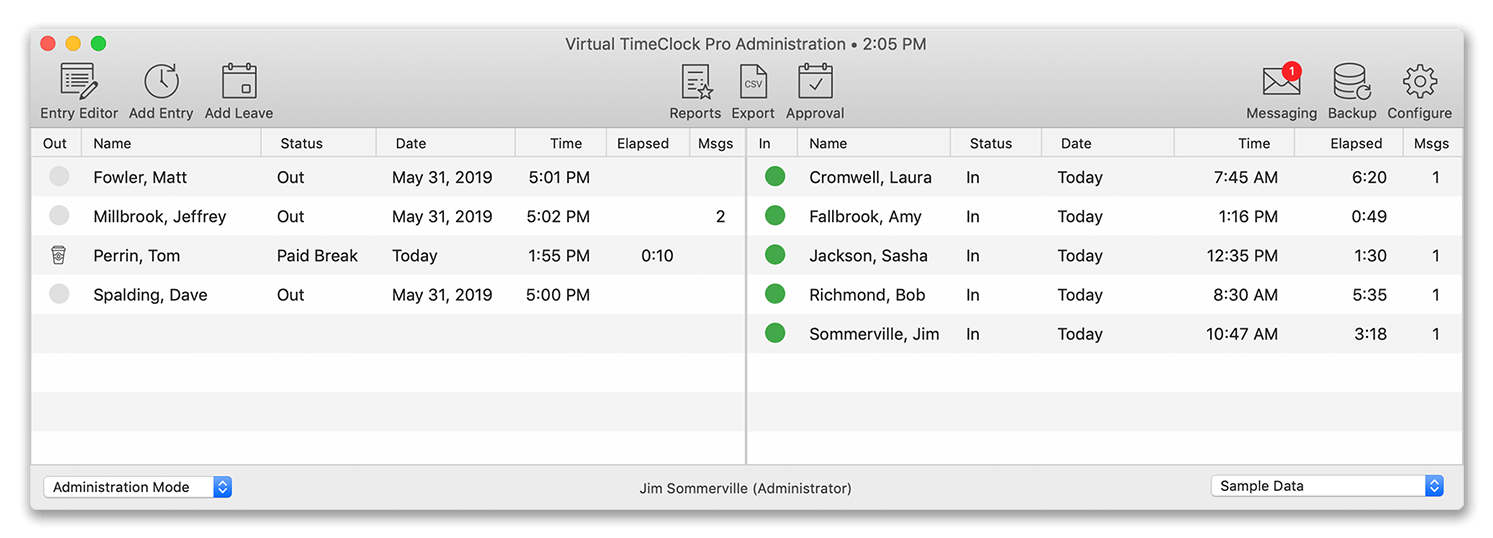The height and width of the screenshot is (538, 1493).
Task: Click the 0:10 elapsed value for Tom Perrin
Action: coord(657,255)
